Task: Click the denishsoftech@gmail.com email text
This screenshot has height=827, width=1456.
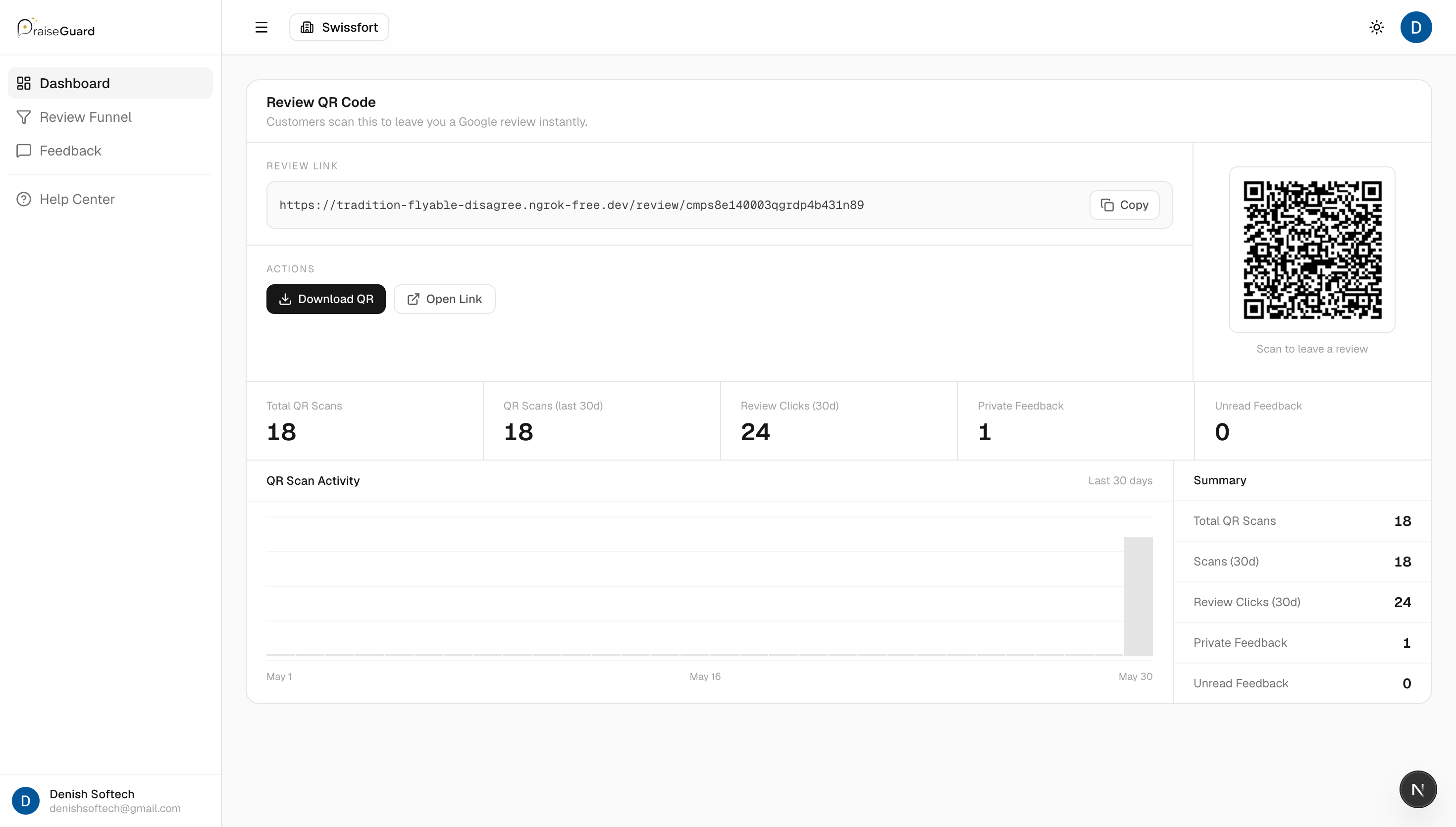Action: point(115,808)
